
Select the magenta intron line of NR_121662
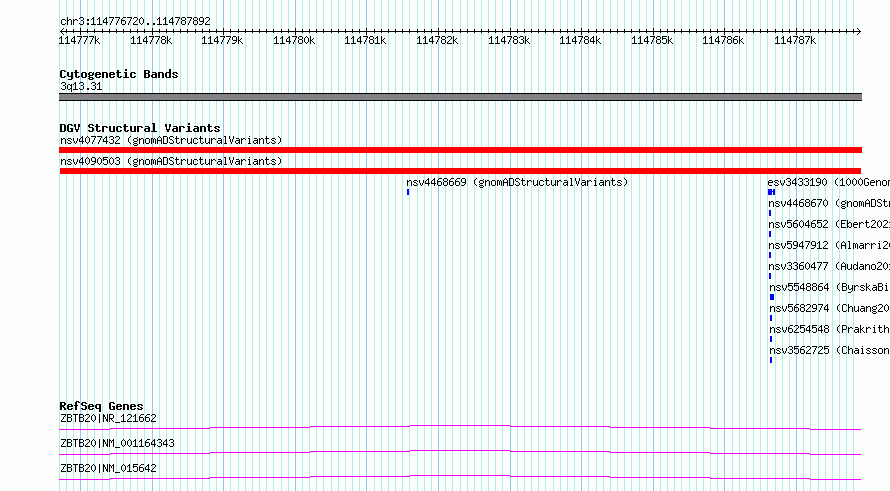point(460,427)
